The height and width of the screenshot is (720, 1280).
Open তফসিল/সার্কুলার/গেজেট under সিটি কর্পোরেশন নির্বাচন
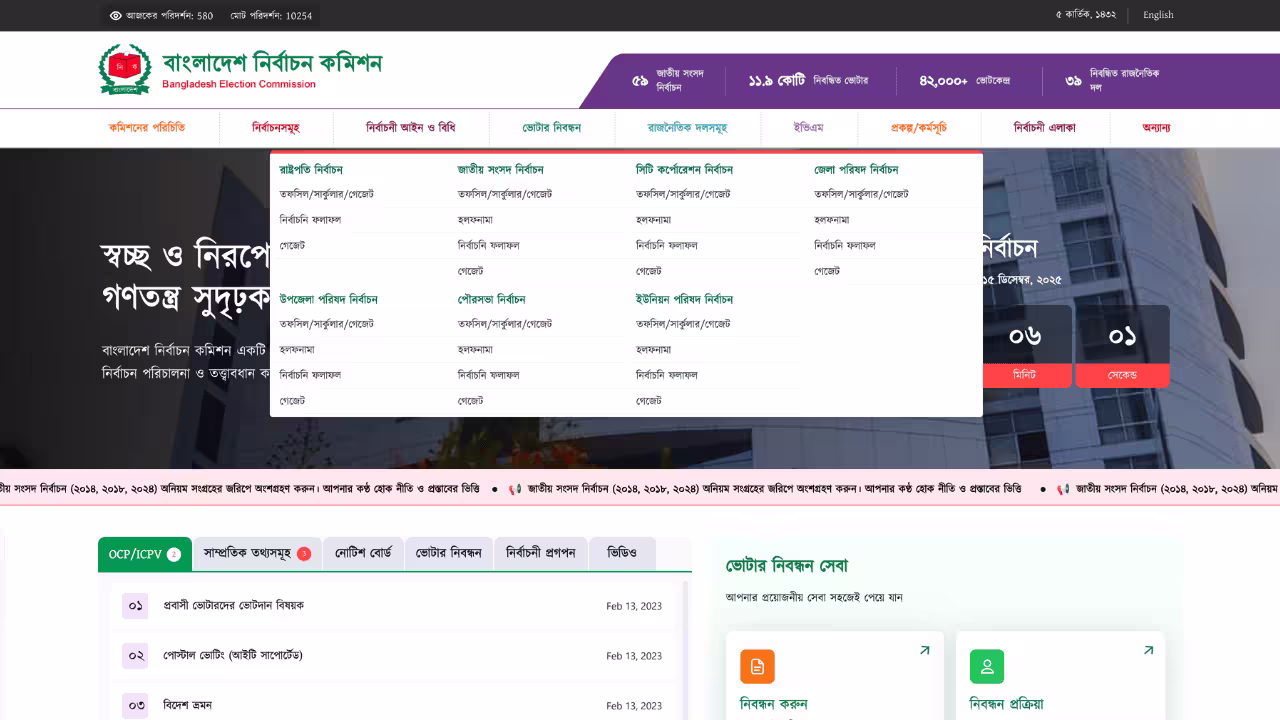pos(683,194)
